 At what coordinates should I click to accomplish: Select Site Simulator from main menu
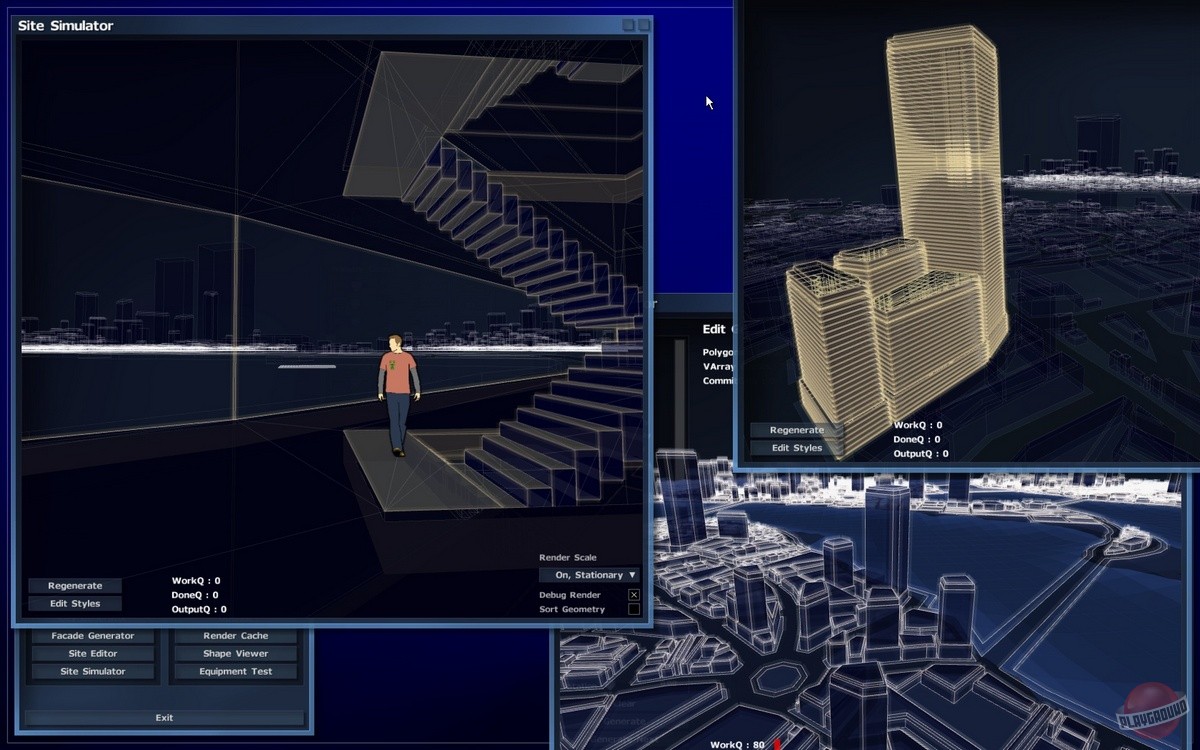coord(92,672)
